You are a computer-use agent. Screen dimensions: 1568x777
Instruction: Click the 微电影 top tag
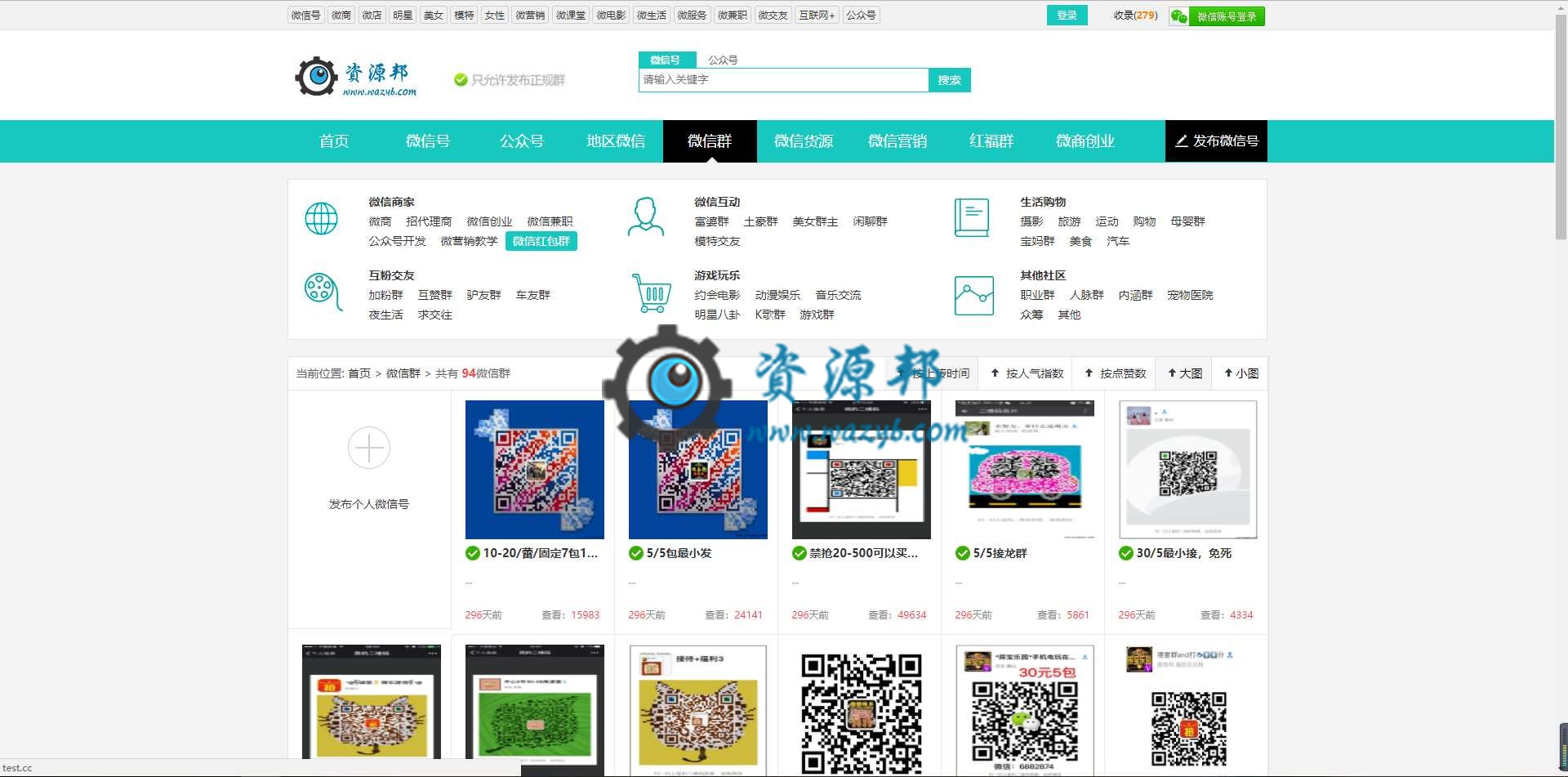[611, 15]
